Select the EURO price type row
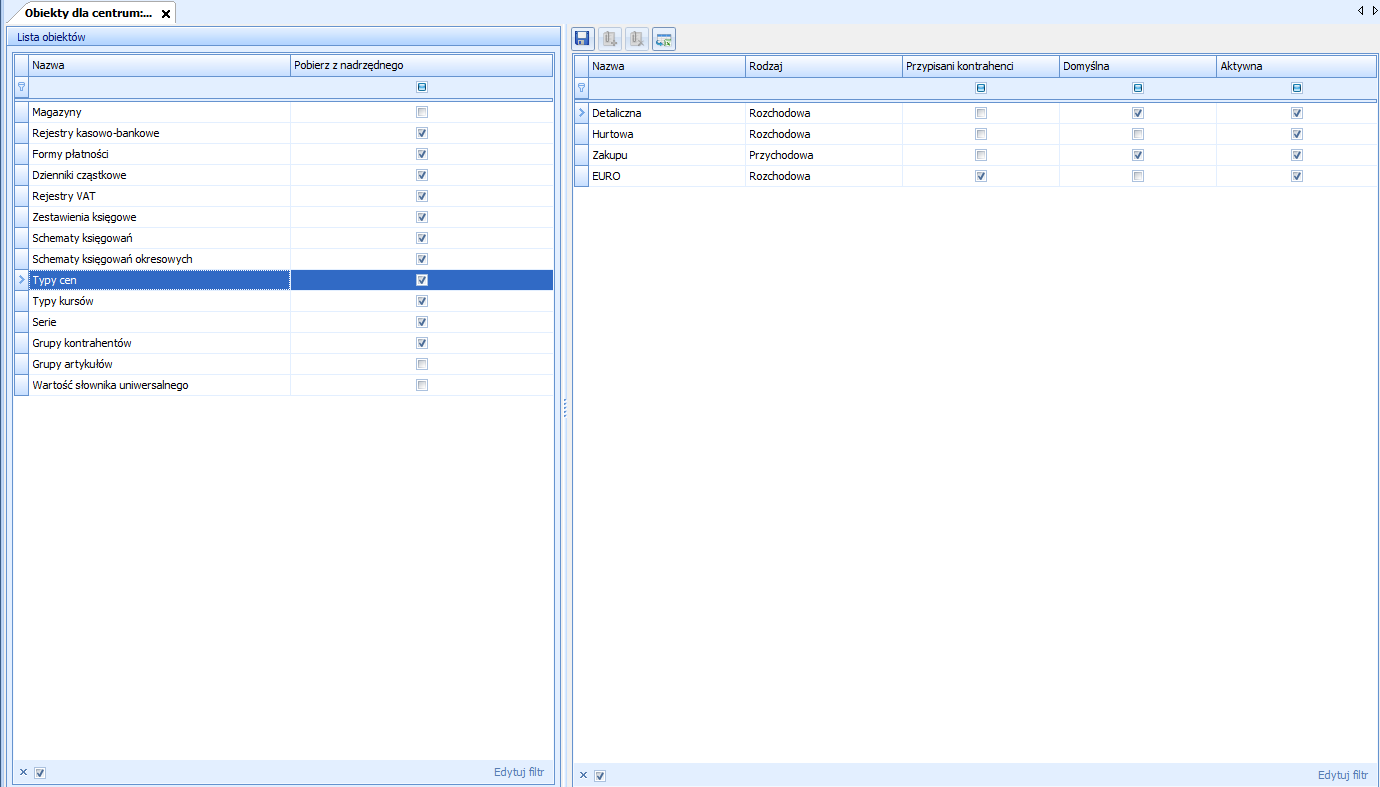This screenshot has height=787, width=1380. pyautogui.click(x=975, y=176)
